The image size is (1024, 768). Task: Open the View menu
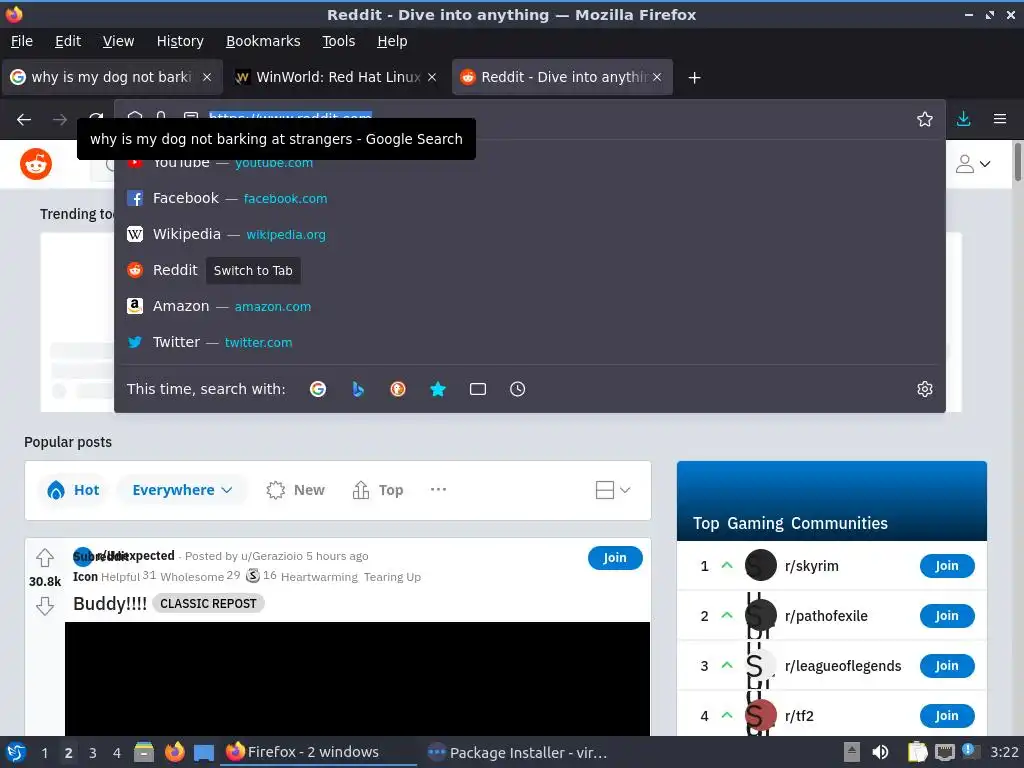pos(118,41)
